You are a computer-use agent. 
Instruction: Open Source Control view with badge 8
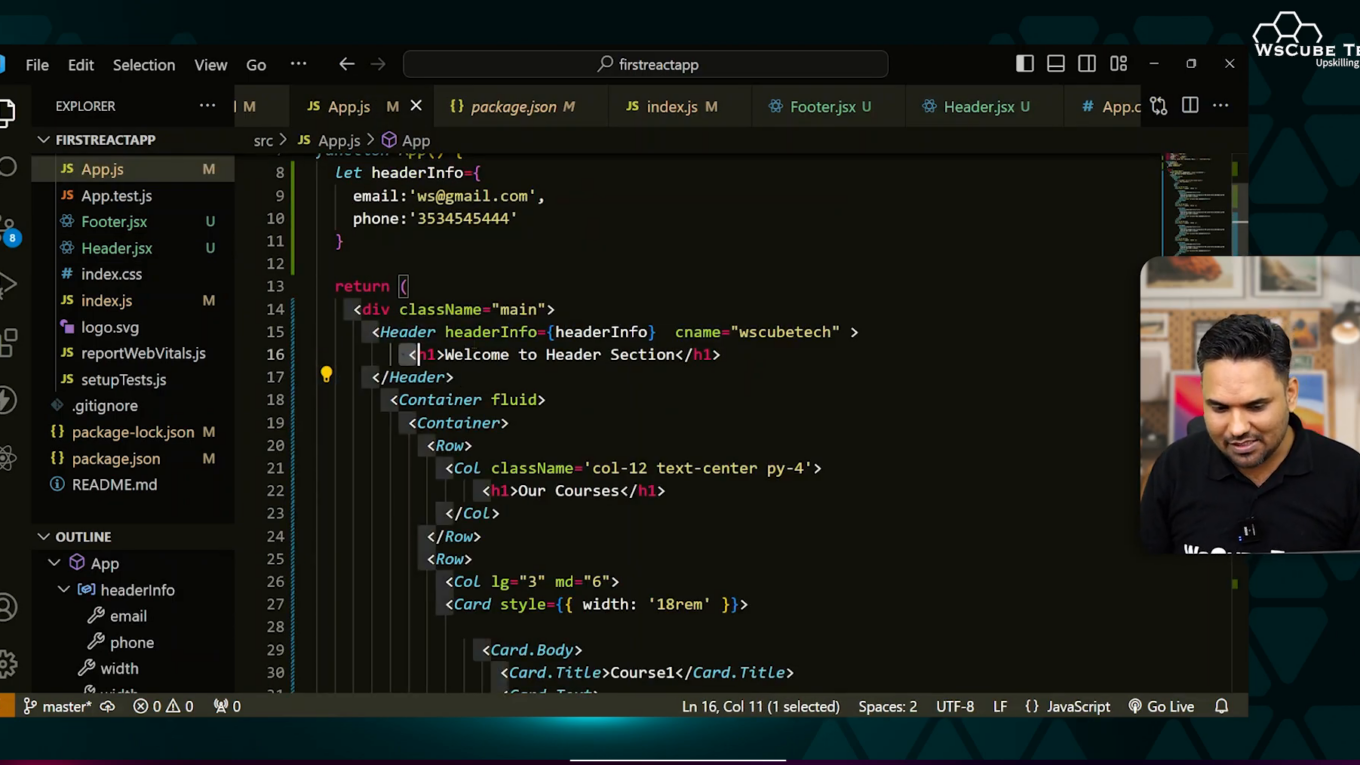click(8, 228)
